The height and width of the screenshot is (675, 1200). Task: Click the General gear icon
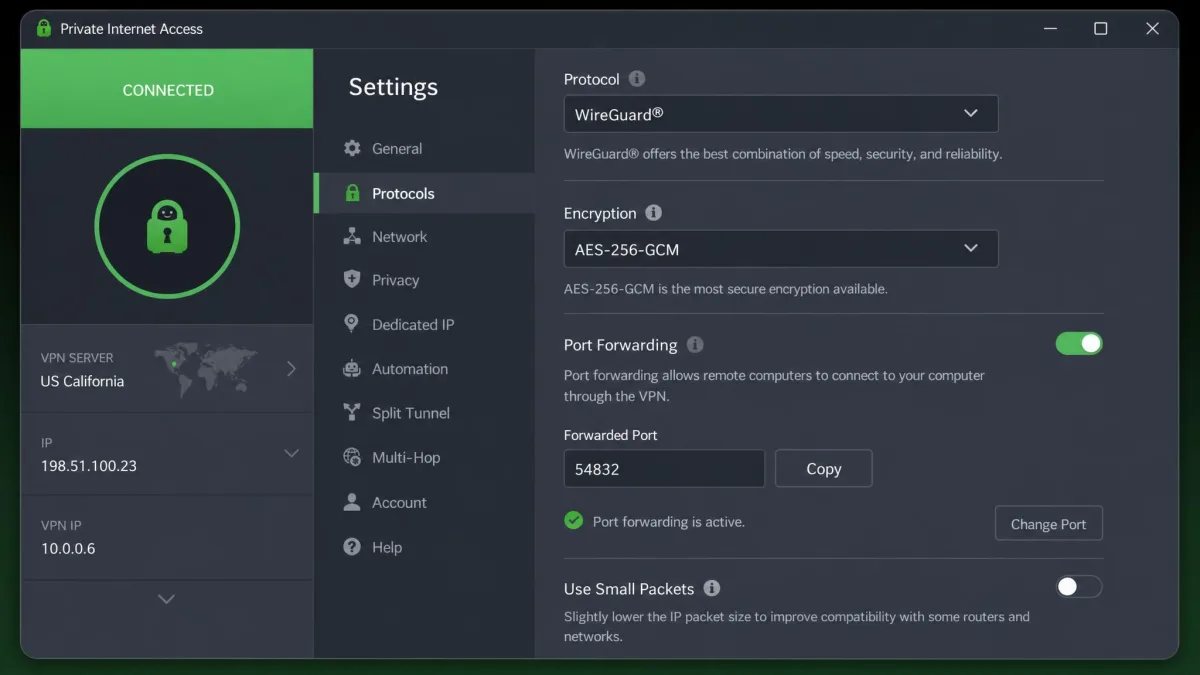coord(352,148)
